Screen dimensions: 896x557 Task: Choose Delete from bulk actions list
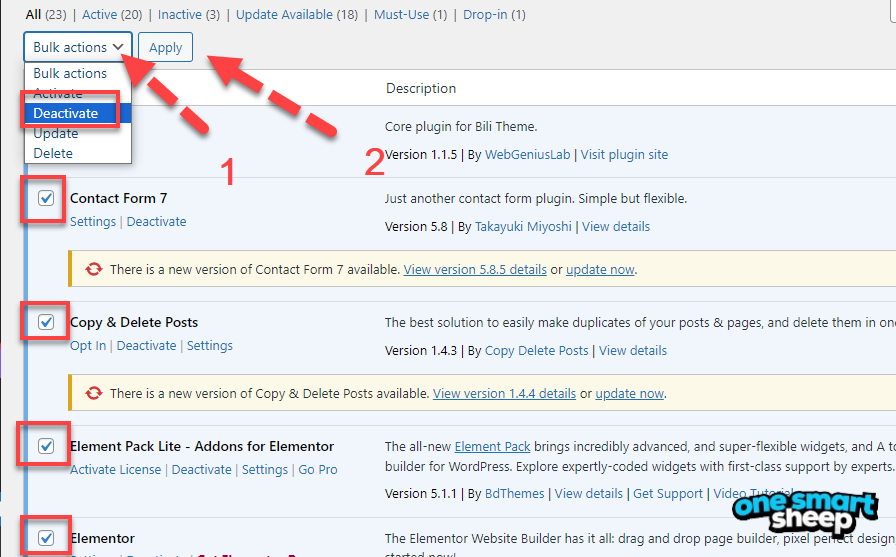click(78, 153)
